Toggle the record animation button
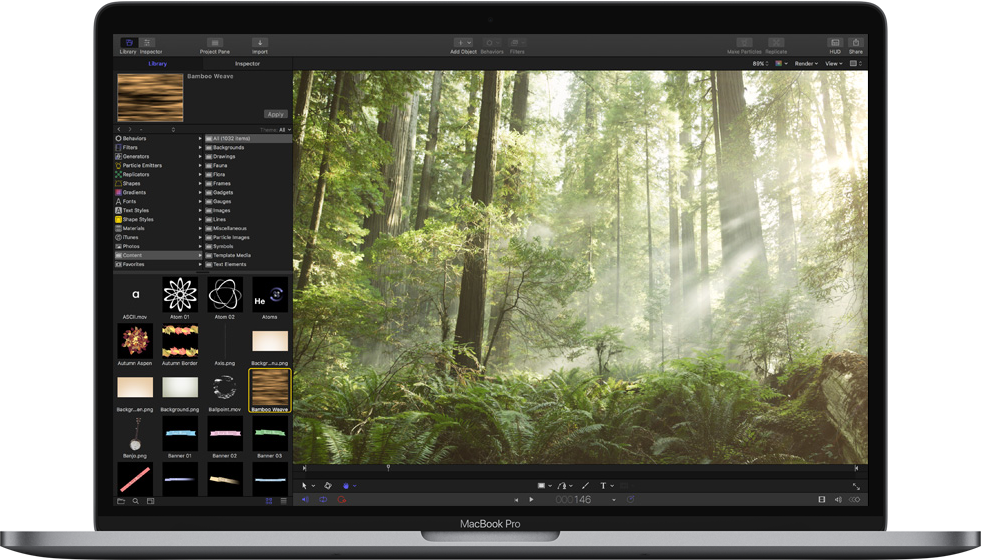The height and width of the screenshot is (560, 981). (341, 499)
